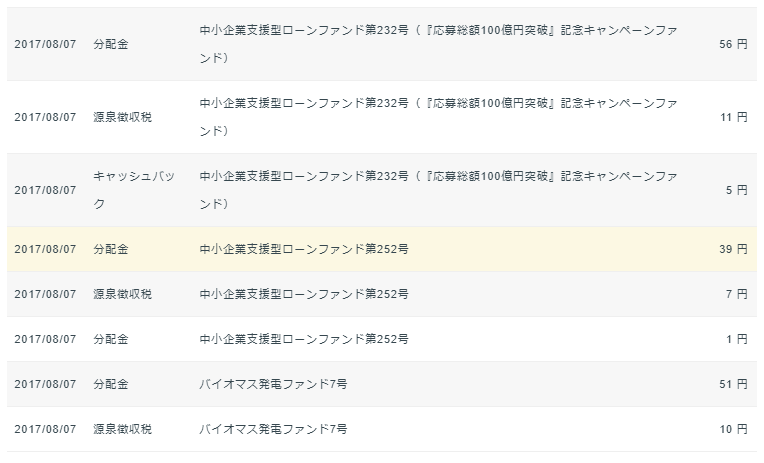Open the 第252号 fund name in the 1 円 row
The image size is (764, 463).
click(304, 339)
